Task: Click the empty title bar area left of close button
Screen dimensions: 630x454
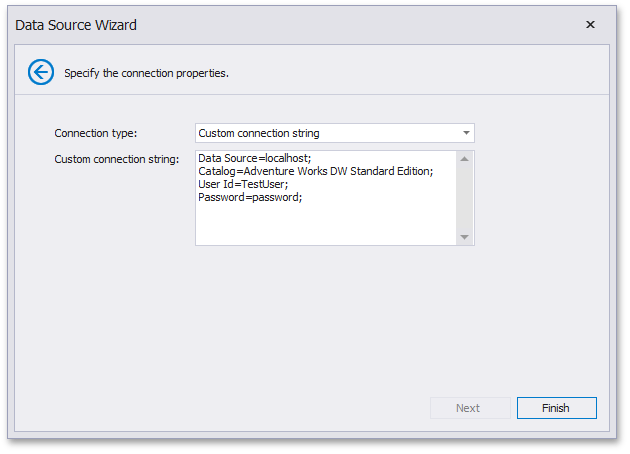Action: (x=400, y=25)
